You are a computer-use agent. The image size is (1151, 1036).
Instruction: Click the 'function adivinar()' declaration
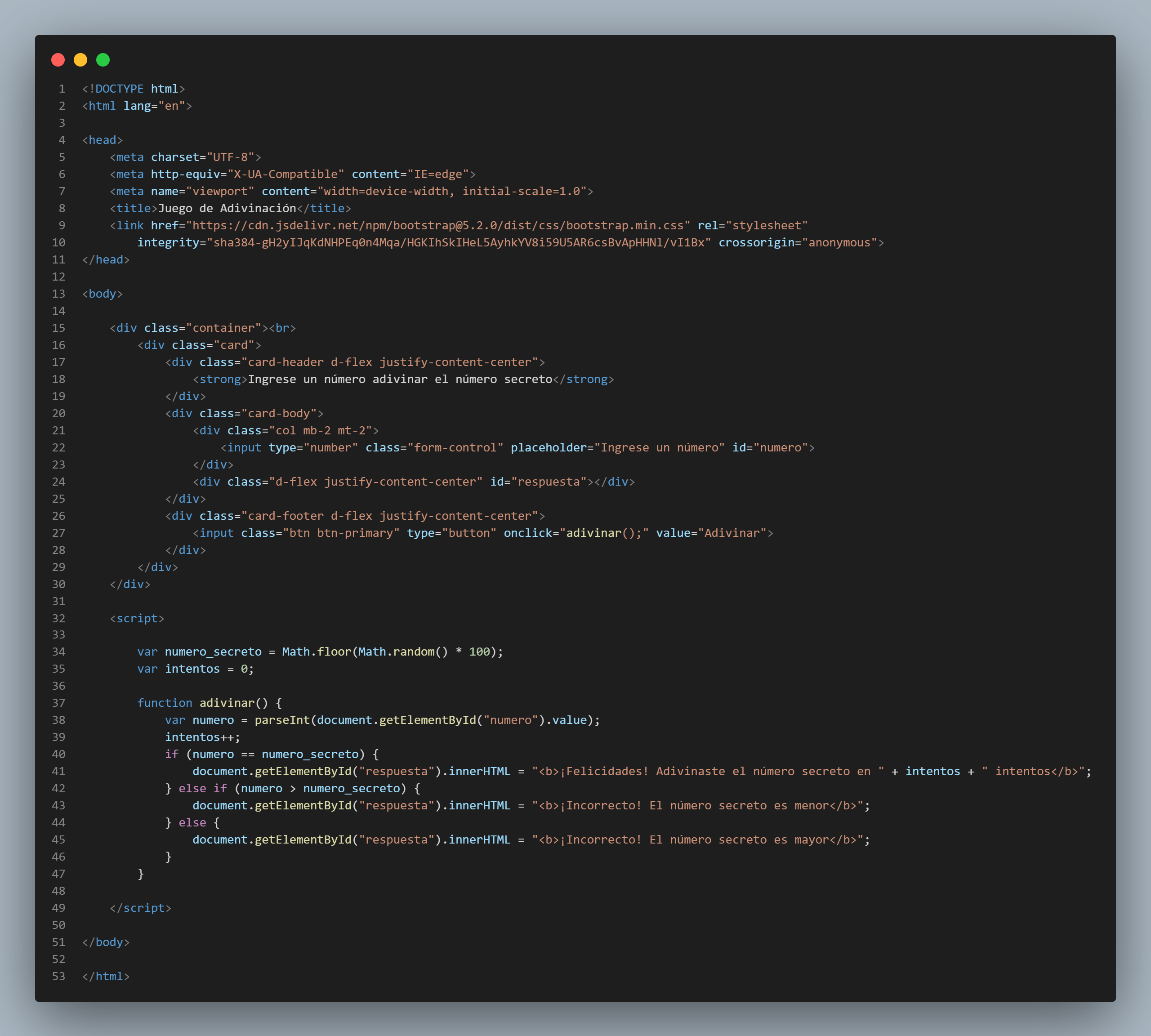203,703
